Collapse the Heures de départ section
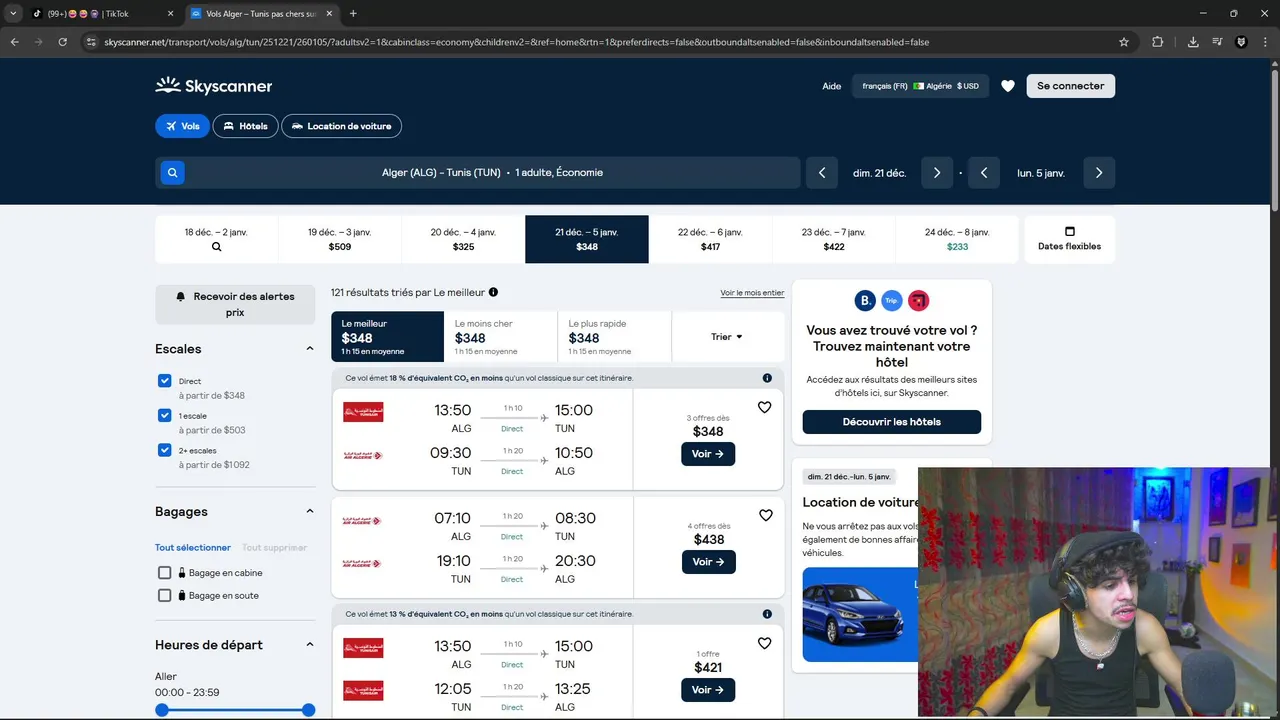1280x720 pixels. pos(309,645)
